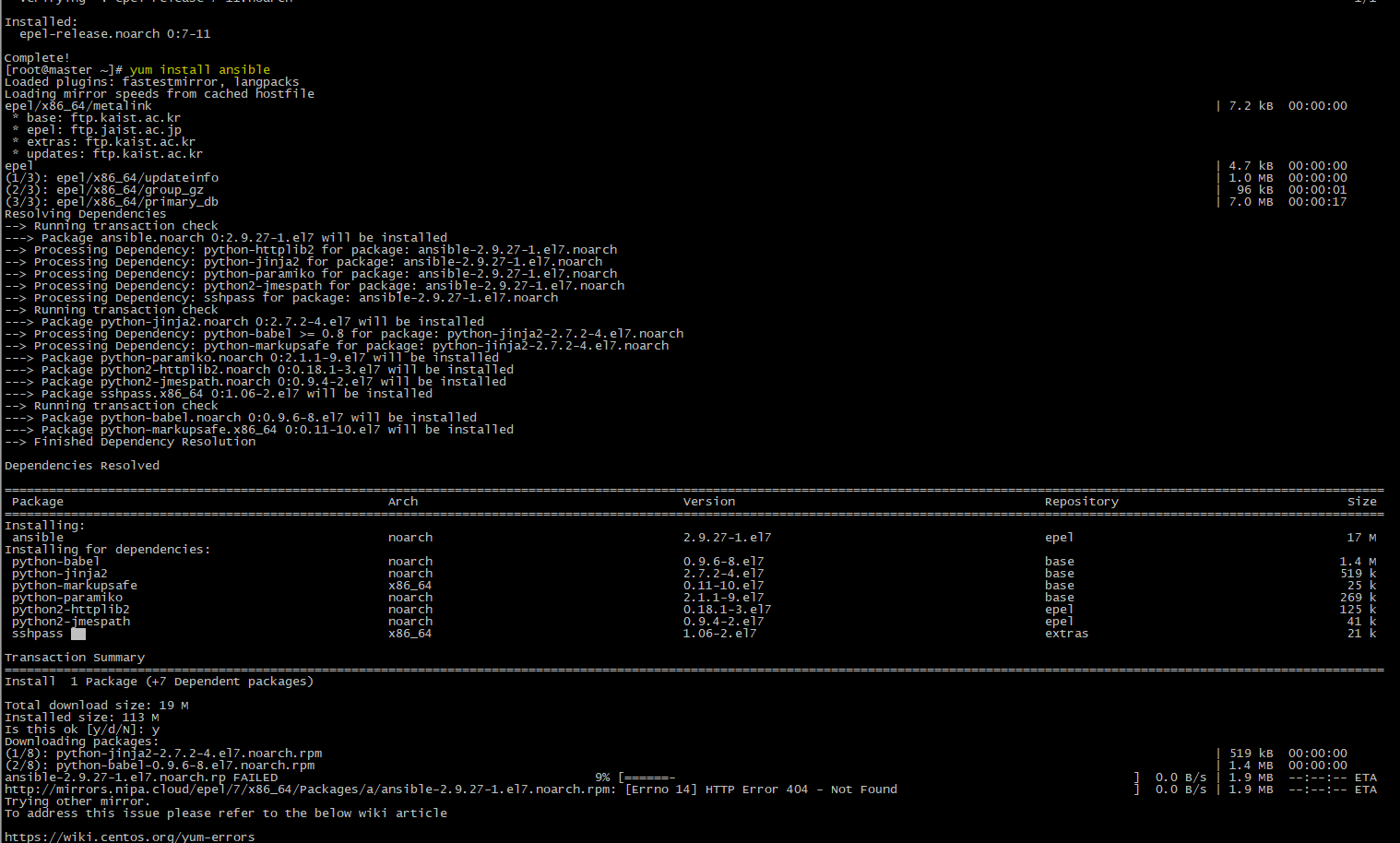The height and width of the screenshot is (843, 1400).
Task: Select 'Install 1 Package (+7 Dependent packages)' line
Action: pyautogui.click(x=160, y=682)
